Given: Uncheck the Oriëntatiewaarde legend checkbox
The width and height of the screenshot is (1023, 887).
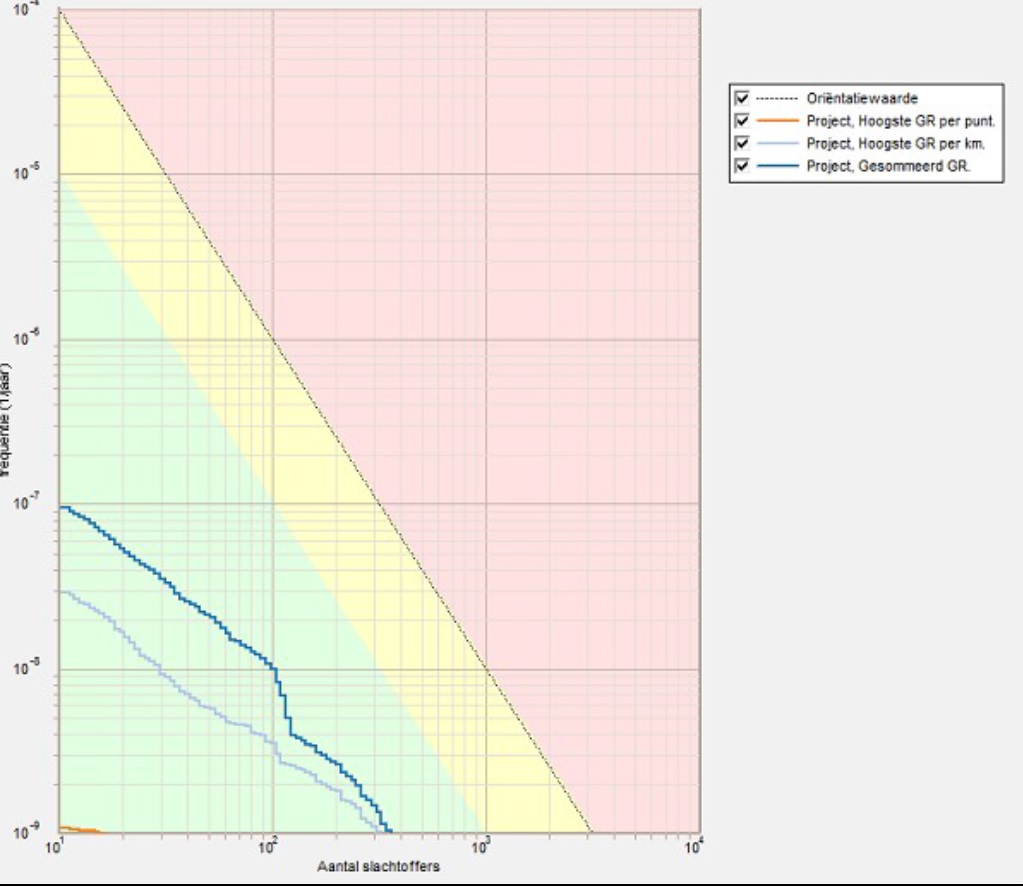Looking at the screenshot, I should coord(742,98).
